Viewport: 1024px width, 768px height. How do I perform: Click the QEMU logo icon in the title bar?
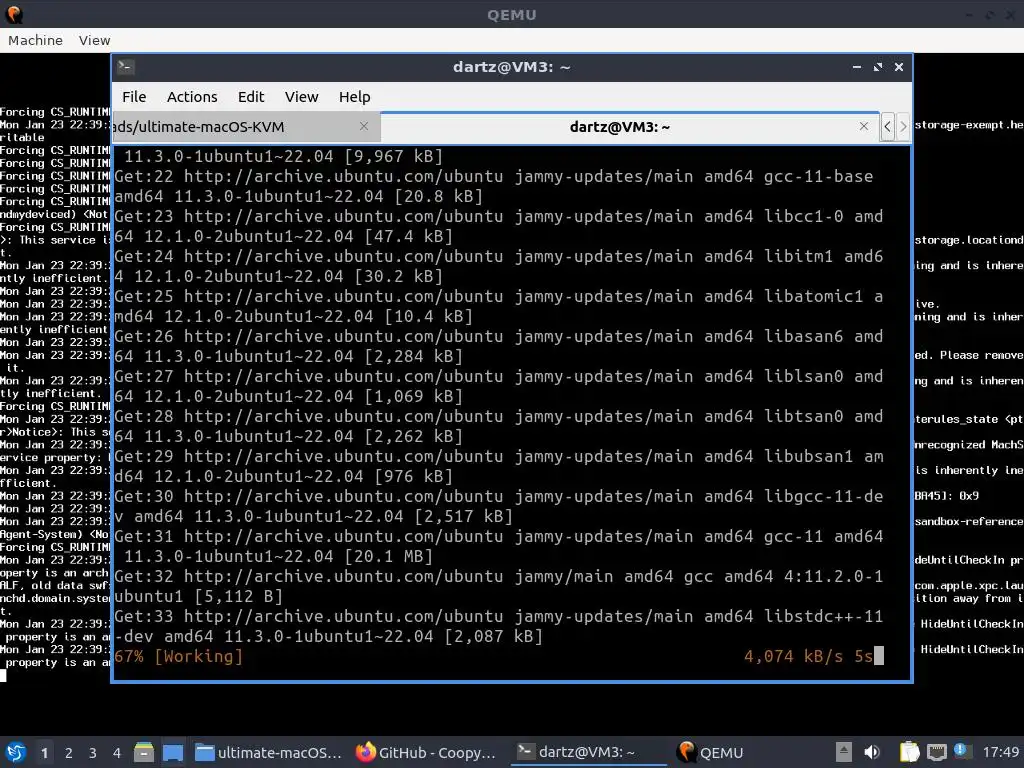(x=14, y=14)
